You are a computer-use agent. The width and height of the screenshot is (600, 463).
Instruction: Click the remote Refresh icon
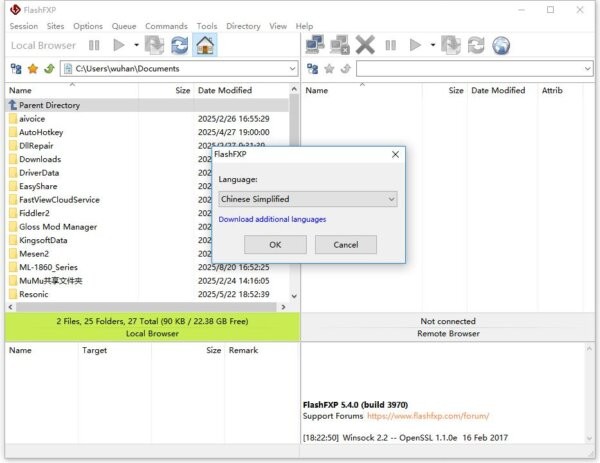tap(476, 45)
